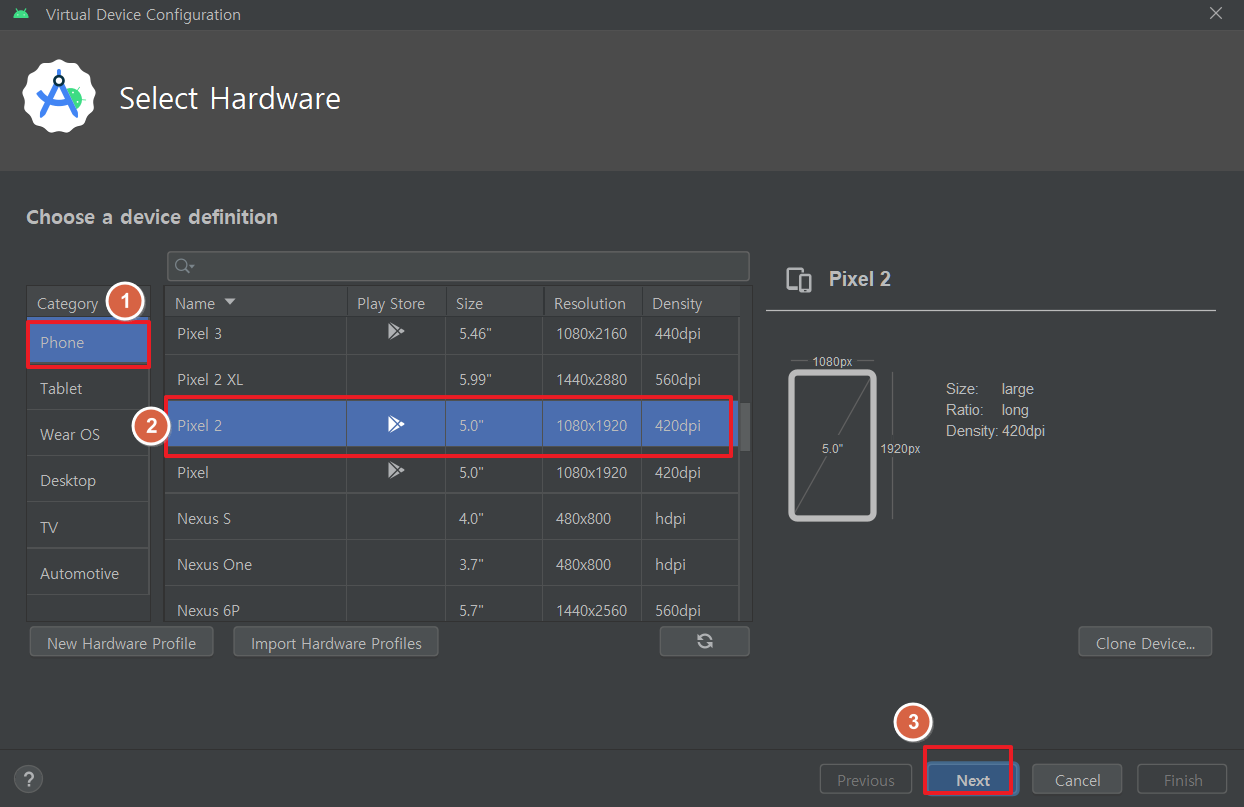The width and height of the screenshot is (1244, 807).
Task: Select the Nexus S device row
Action: pos(452,518)
